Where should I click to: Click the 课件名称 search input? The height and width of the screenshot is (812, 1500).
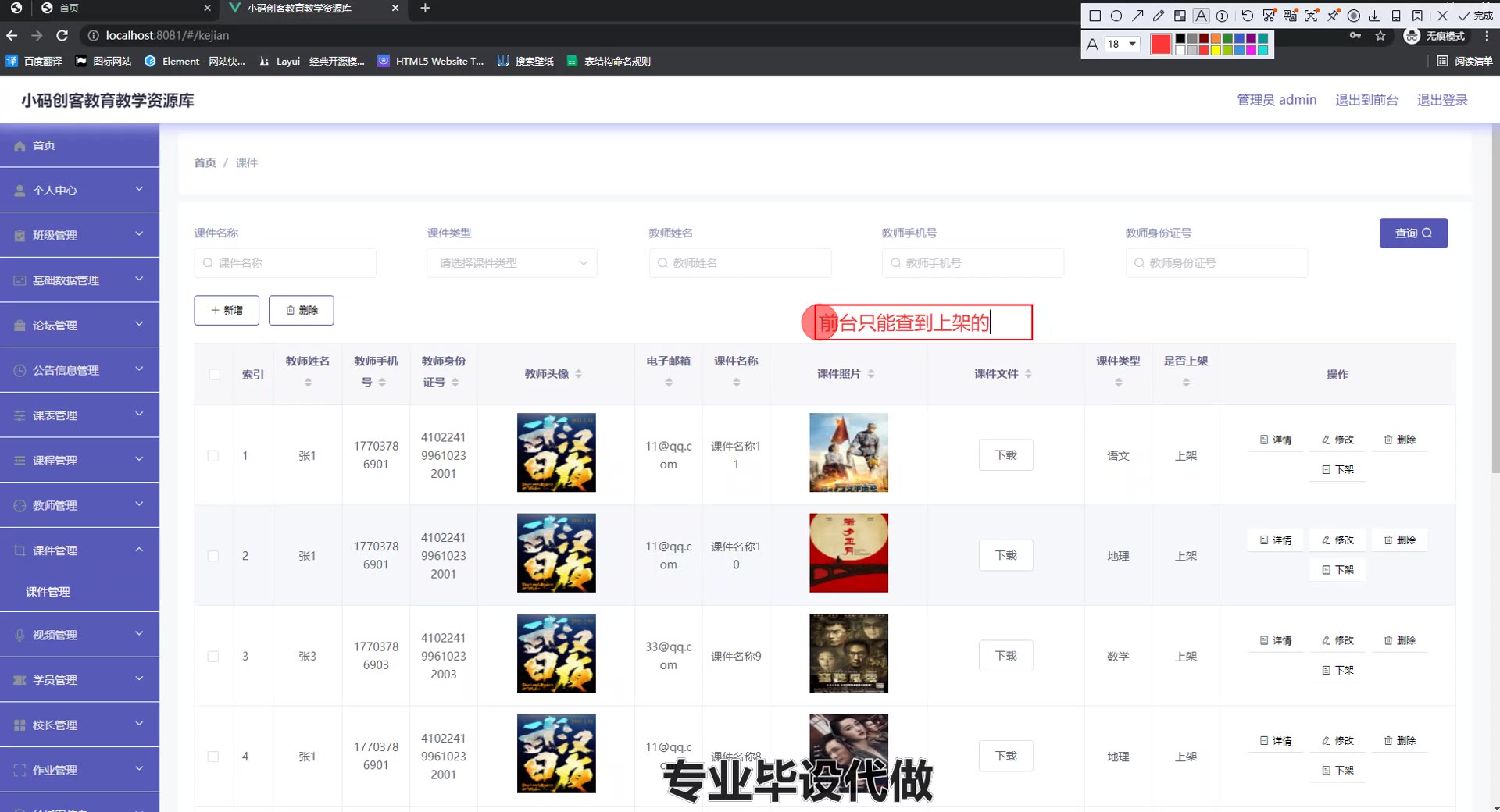click(x=285, y=263)
